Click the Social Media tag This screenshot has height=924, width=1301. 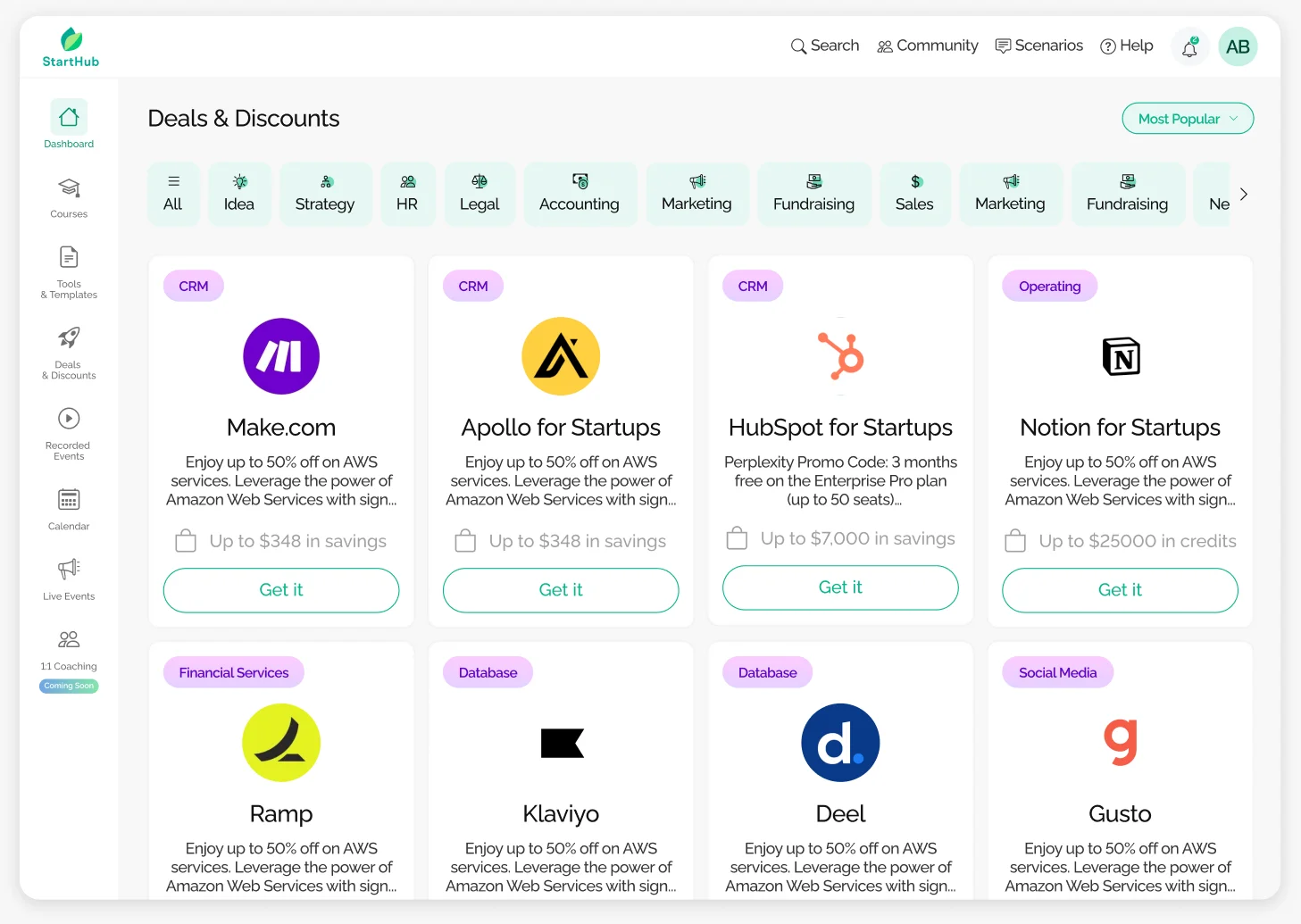[1058, 672]
